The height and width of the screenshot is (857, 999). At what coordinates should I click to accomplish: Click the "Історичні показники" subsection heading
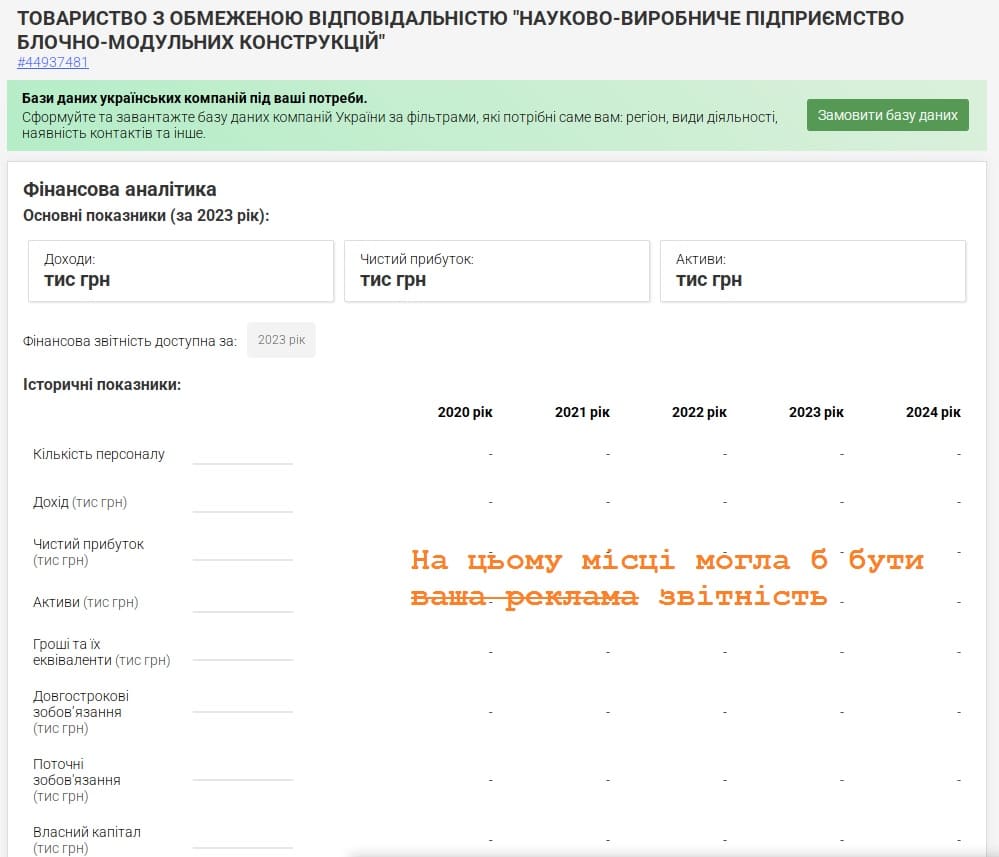[102, 384]
